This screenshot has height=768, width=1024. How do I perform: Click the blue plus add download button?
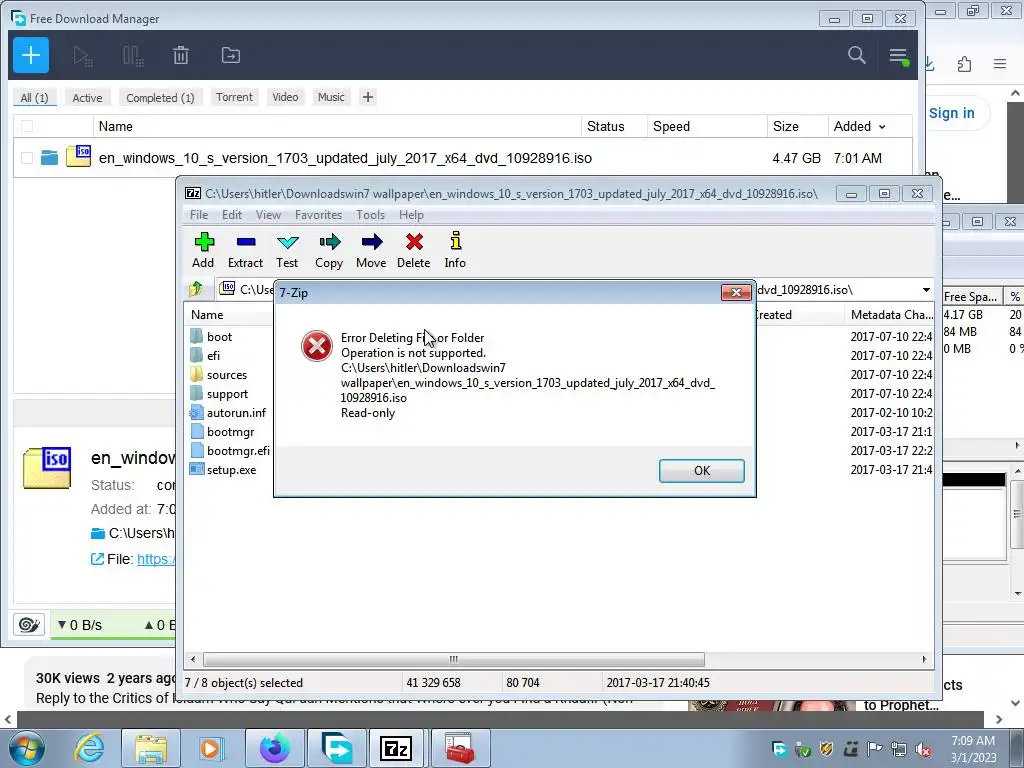coord(31,56)
